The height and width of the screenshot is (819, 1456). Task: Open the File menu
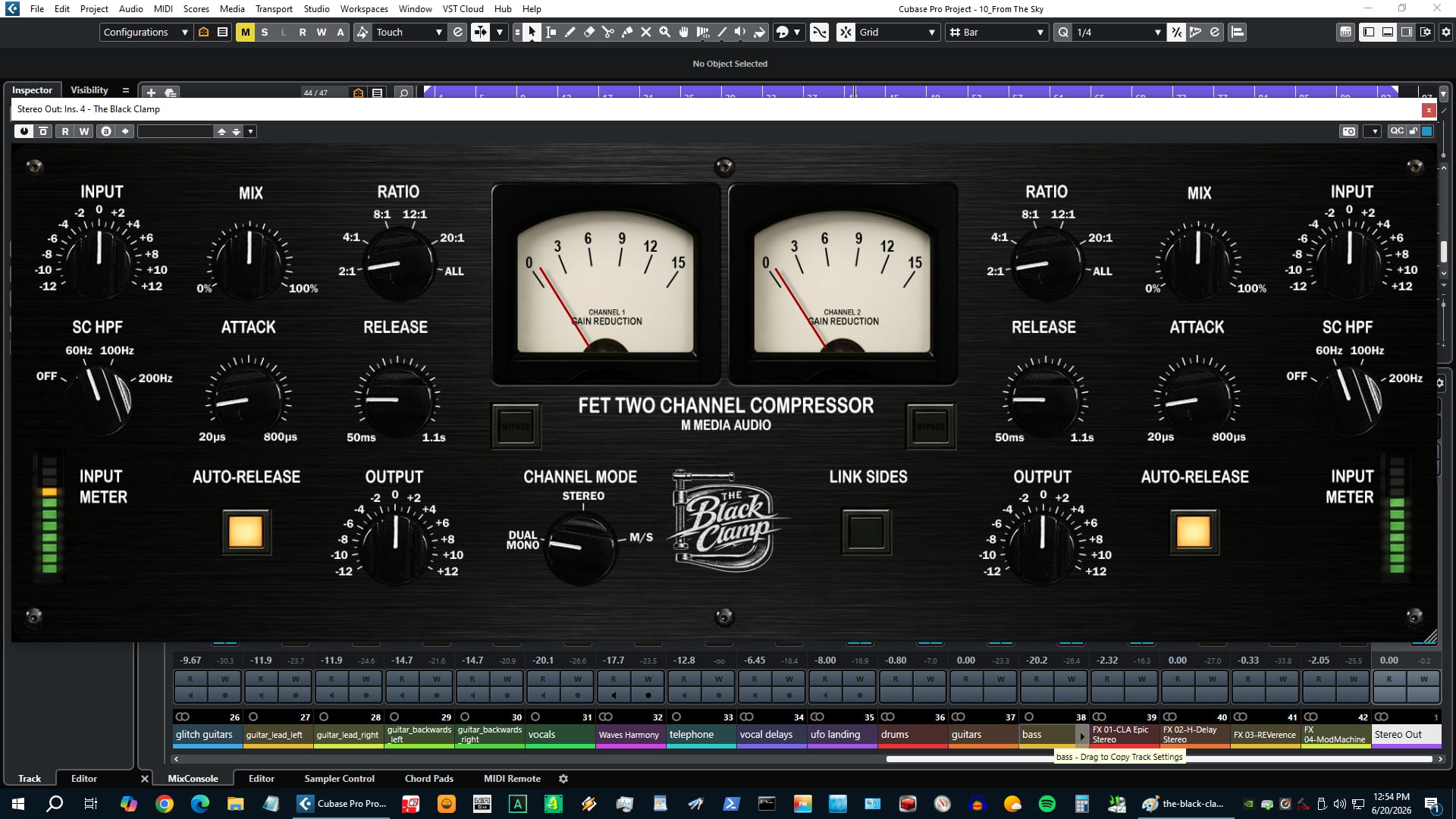tap(37, 9)
